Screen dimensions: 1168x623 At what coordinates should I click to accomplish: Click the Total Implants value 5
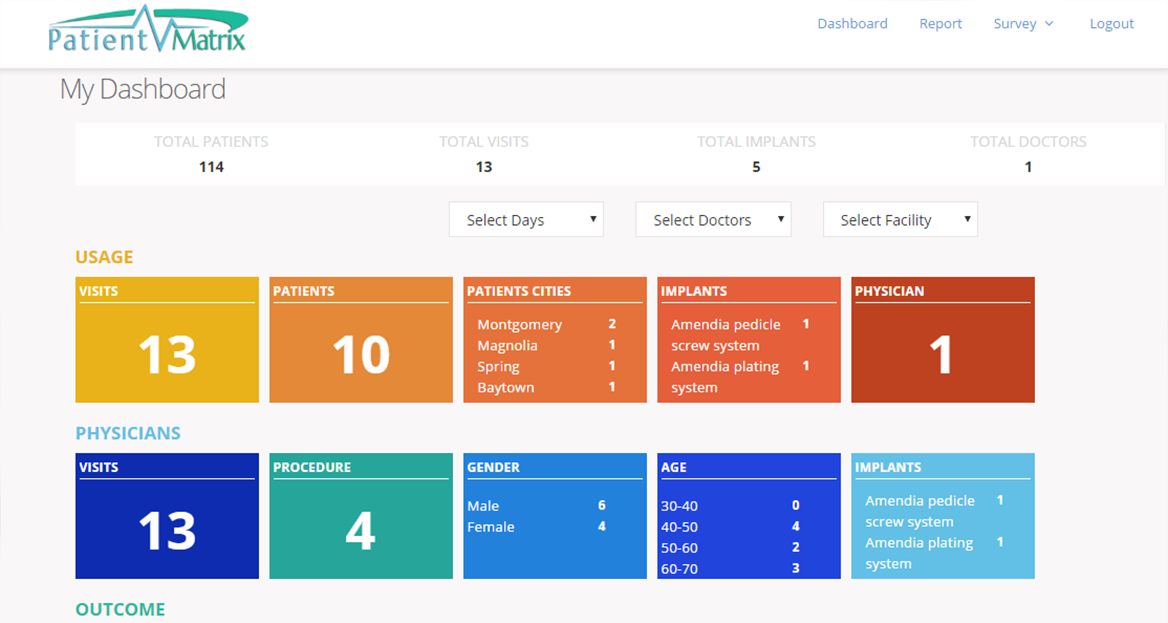pyautogui.click(x=756, y=167)
